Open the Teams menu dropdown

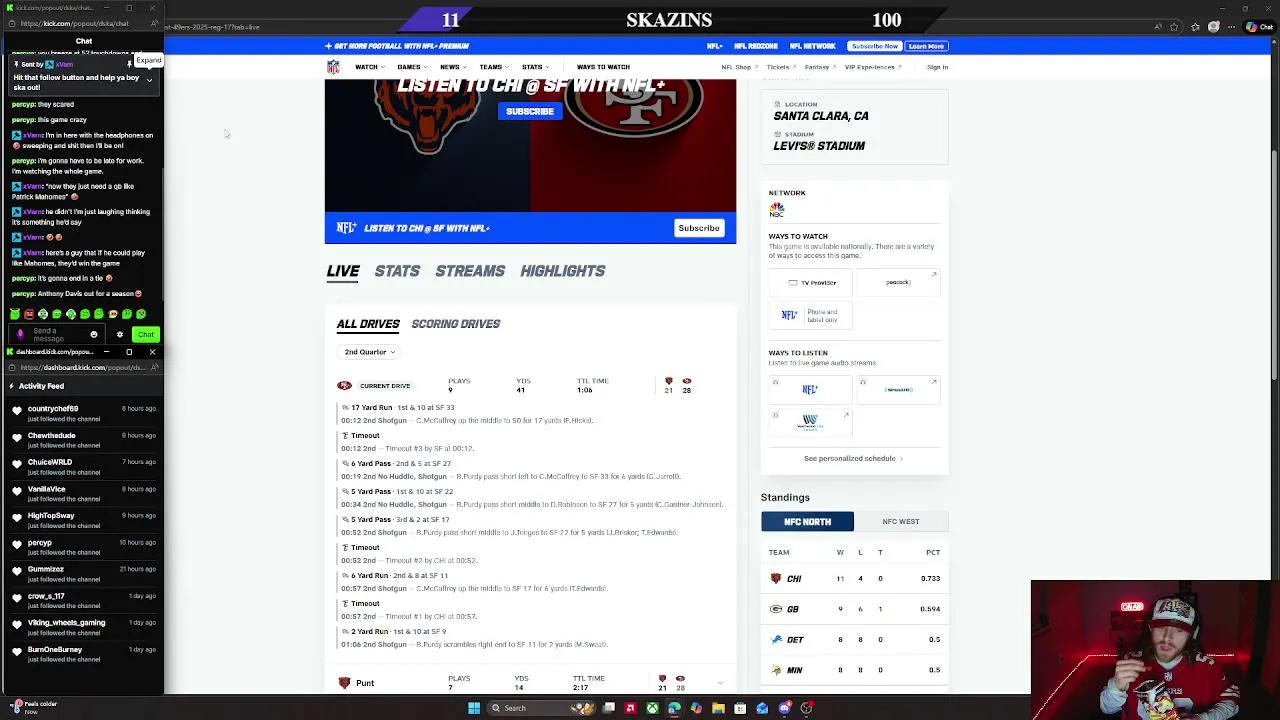493,67
